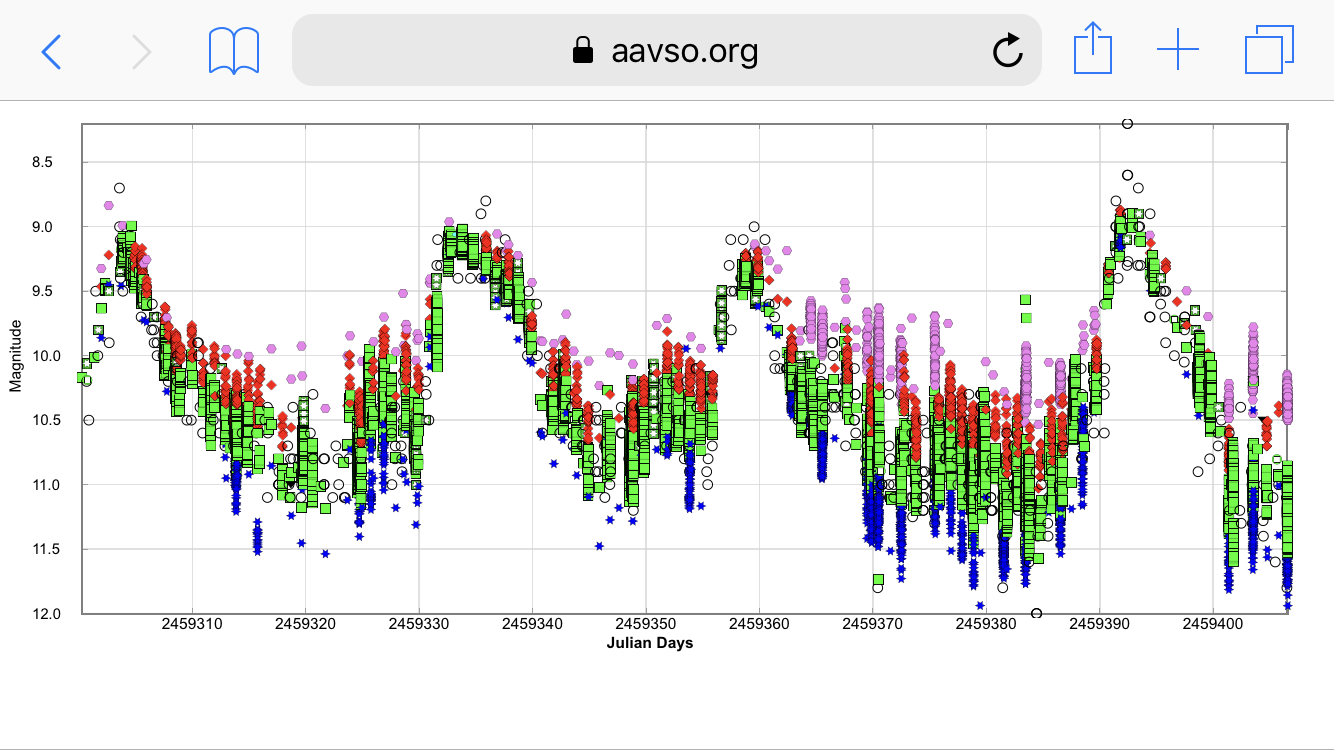Tap the greyed-out forward arrow
Image resolution: width=1334 pixels, height=750 pixels.
coord(141,50)
